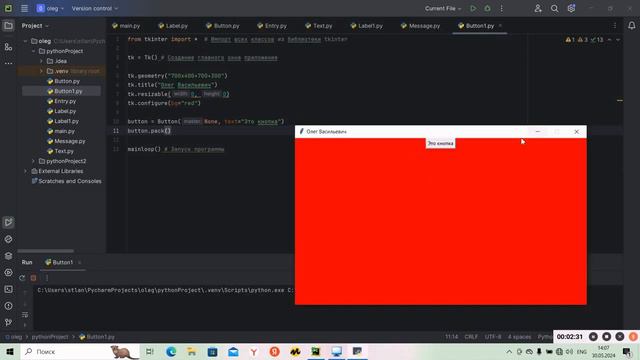The image size is (640, 360).
Task: Expand the .venv folder
Action: click(x=41, y=71)
